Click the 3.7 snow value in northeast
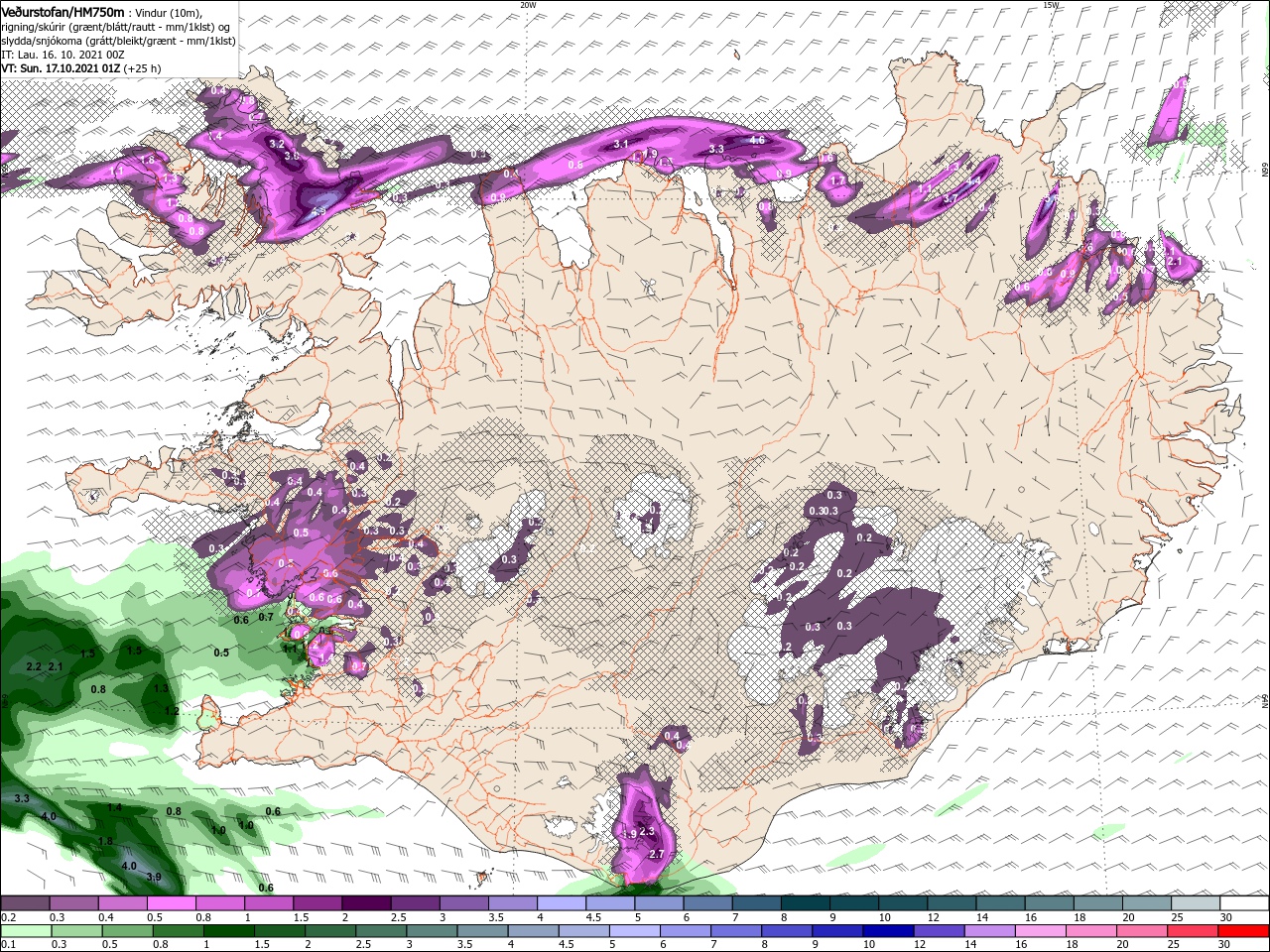The width and height of the screenshot is (1270, 952). click(x=950, y=198)
